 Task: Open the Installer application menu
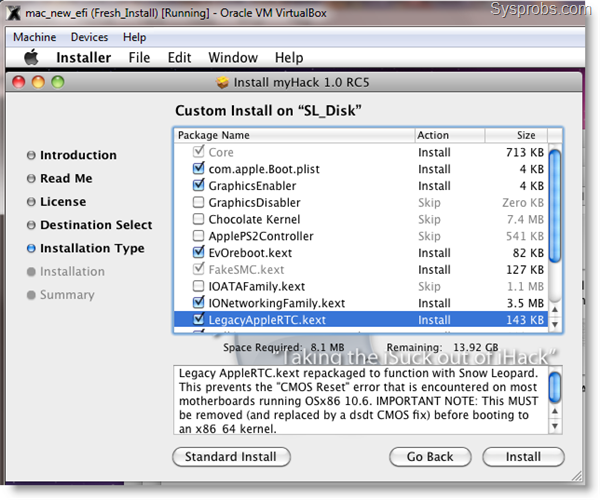(x=84, y=57)
